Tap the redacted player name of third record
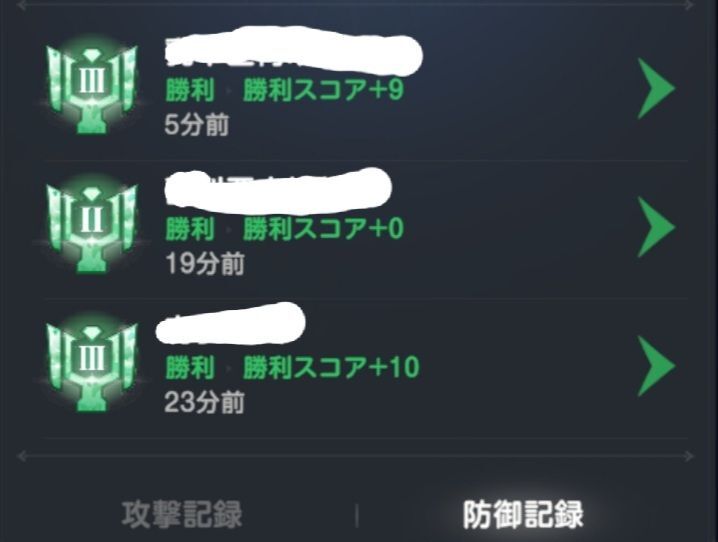Screen dimensions: 718x542 pos(230,324)
